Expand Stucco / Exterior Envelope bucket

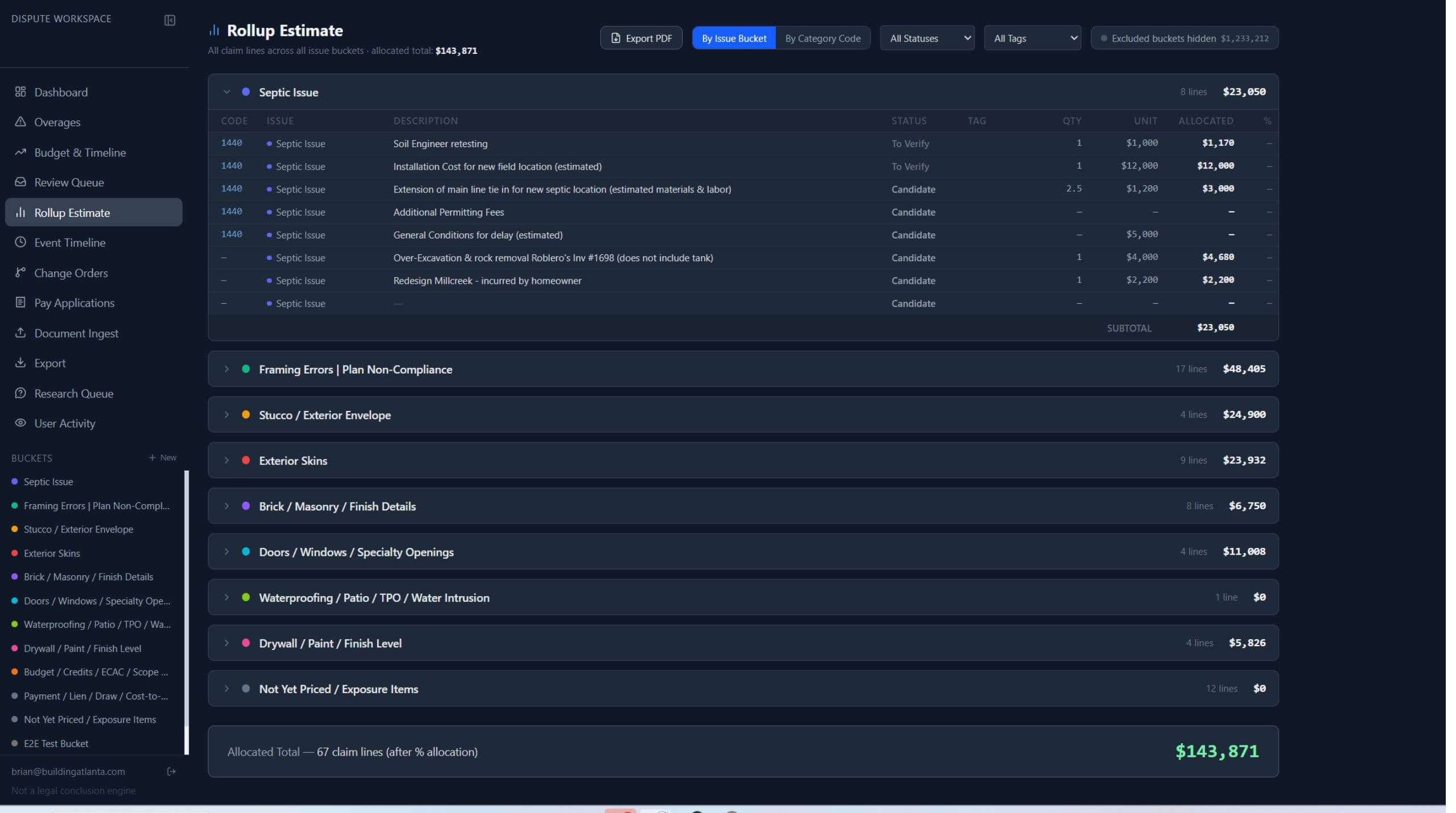(227, 415)
